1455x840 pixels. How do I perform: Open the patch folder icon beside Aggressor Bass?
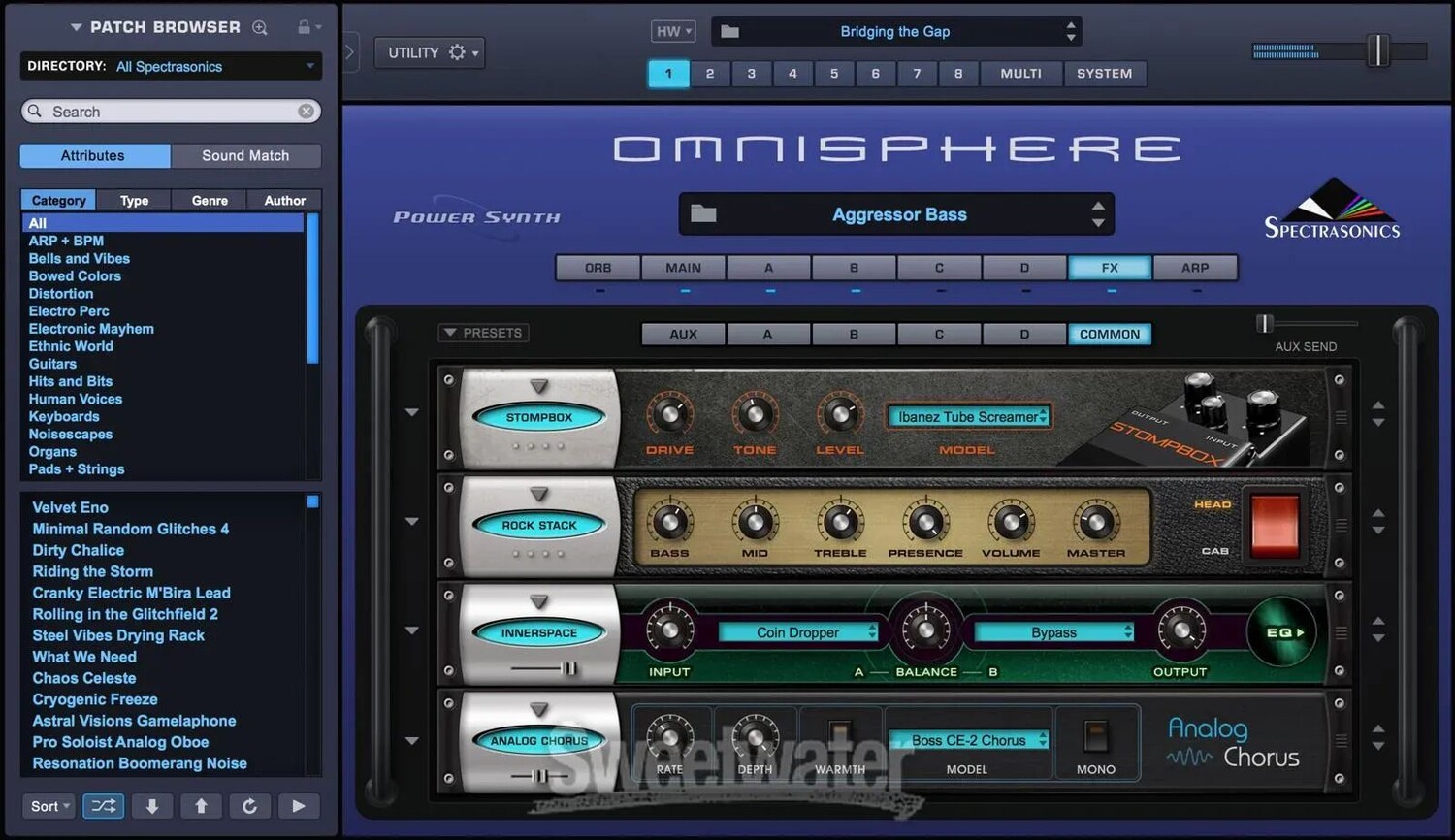pos(703,214)
